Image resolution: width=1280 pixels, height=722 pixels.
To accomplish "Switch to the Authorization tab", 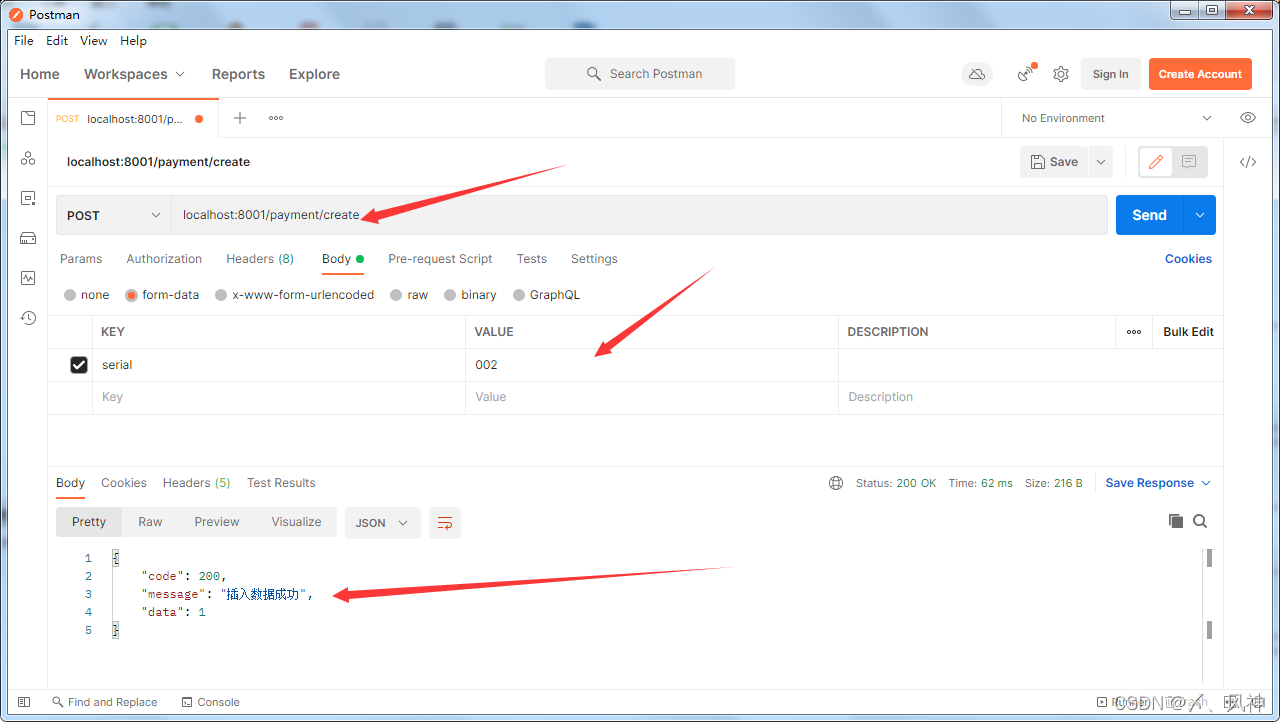I will 164,259.
